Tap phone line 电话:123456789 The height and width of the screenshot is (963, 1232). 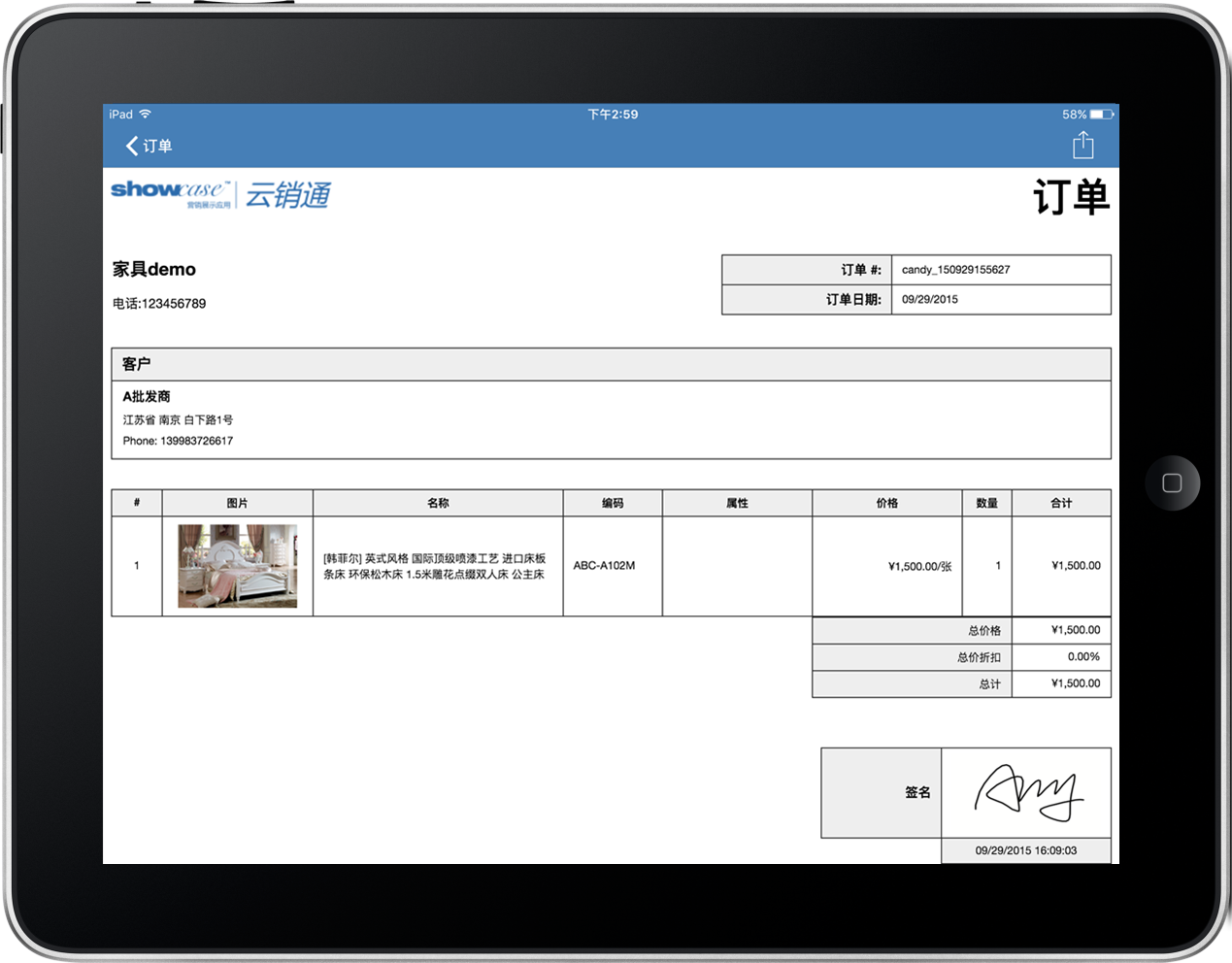tap(159, 304)
